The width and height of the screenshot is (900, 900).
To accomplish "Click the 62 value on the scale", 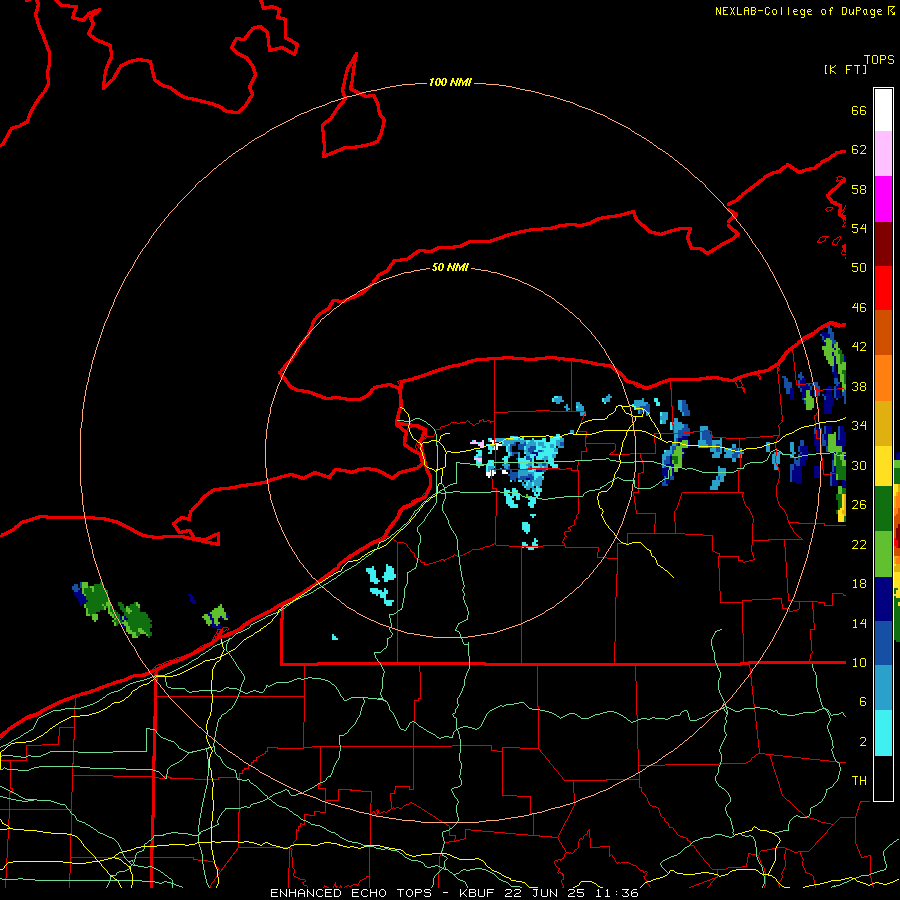I will (859, 150).
